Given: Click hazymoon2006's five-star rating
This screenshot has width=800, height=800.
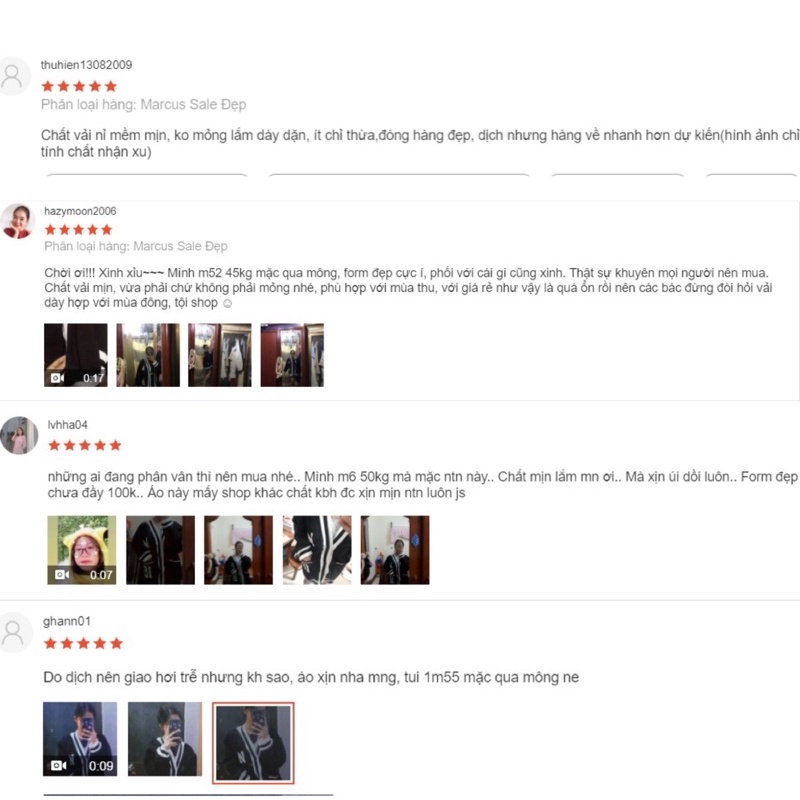Looking at the screenshot, I should pos(78,230).
